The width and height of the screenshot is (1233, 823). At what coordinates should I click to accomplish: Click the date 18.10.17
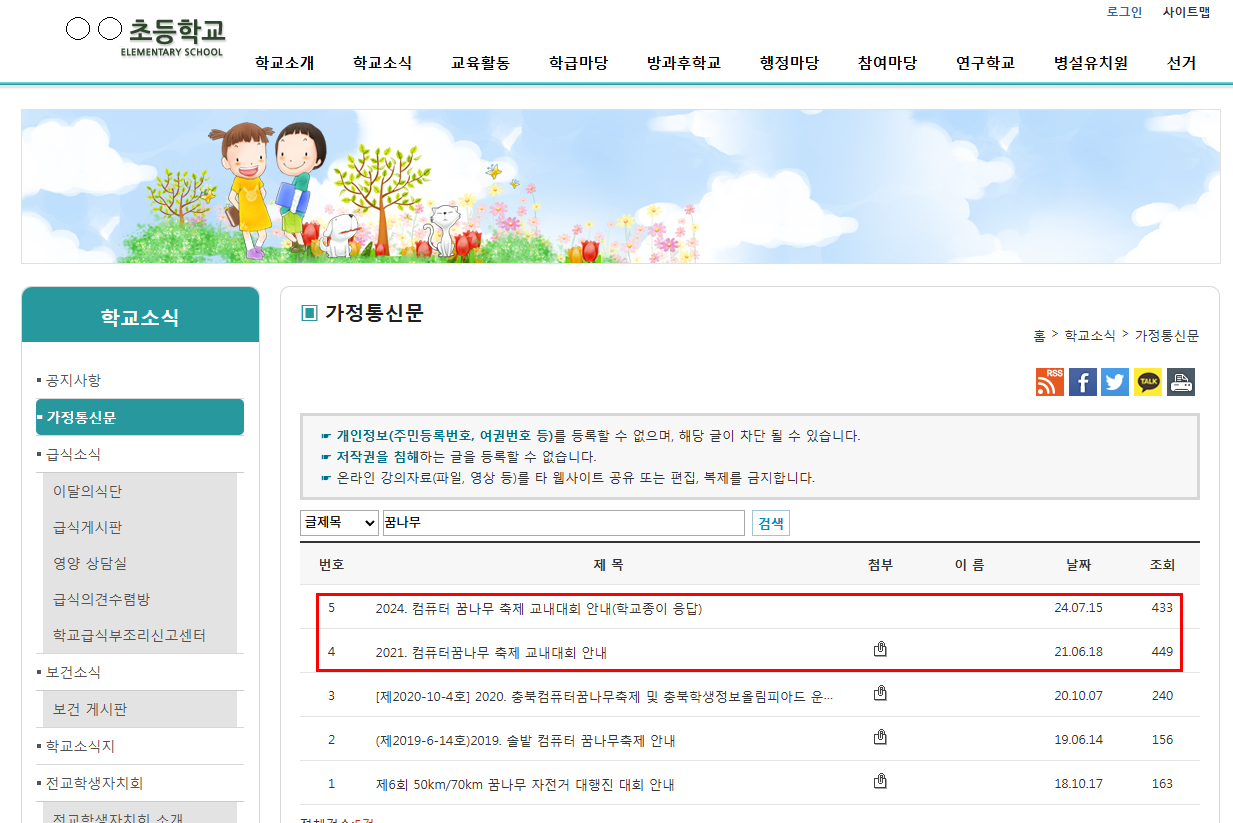click(x=1078, y=784)
